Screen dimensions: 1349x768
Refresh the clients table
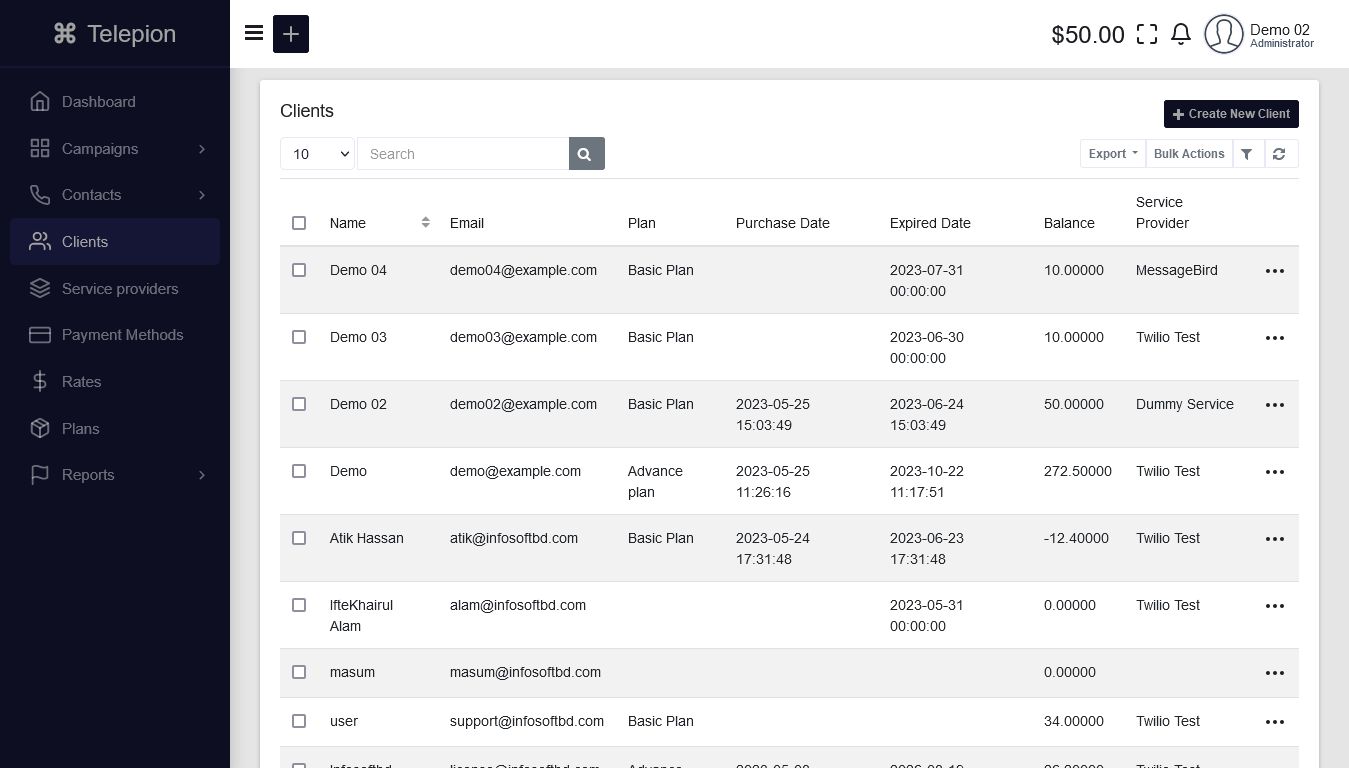pyautogui.click(x=1279, y=154)
